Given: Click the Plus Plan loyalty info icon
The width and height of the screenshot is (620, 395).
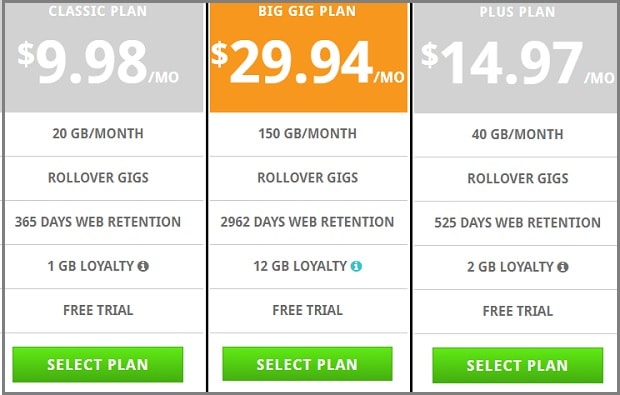Looking at the screenshot, I should (x=563, y=267).
